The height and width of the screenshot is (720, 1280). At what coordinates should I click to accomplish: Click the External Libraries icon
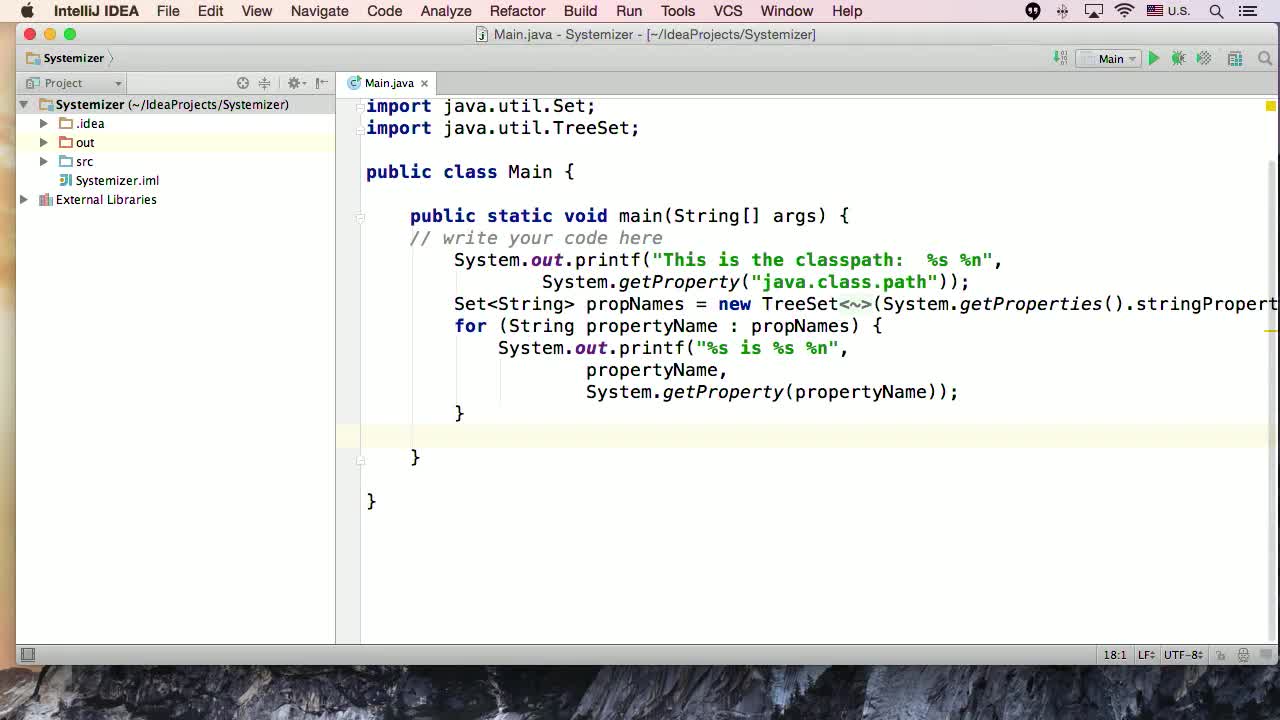(x=45, y=199)
